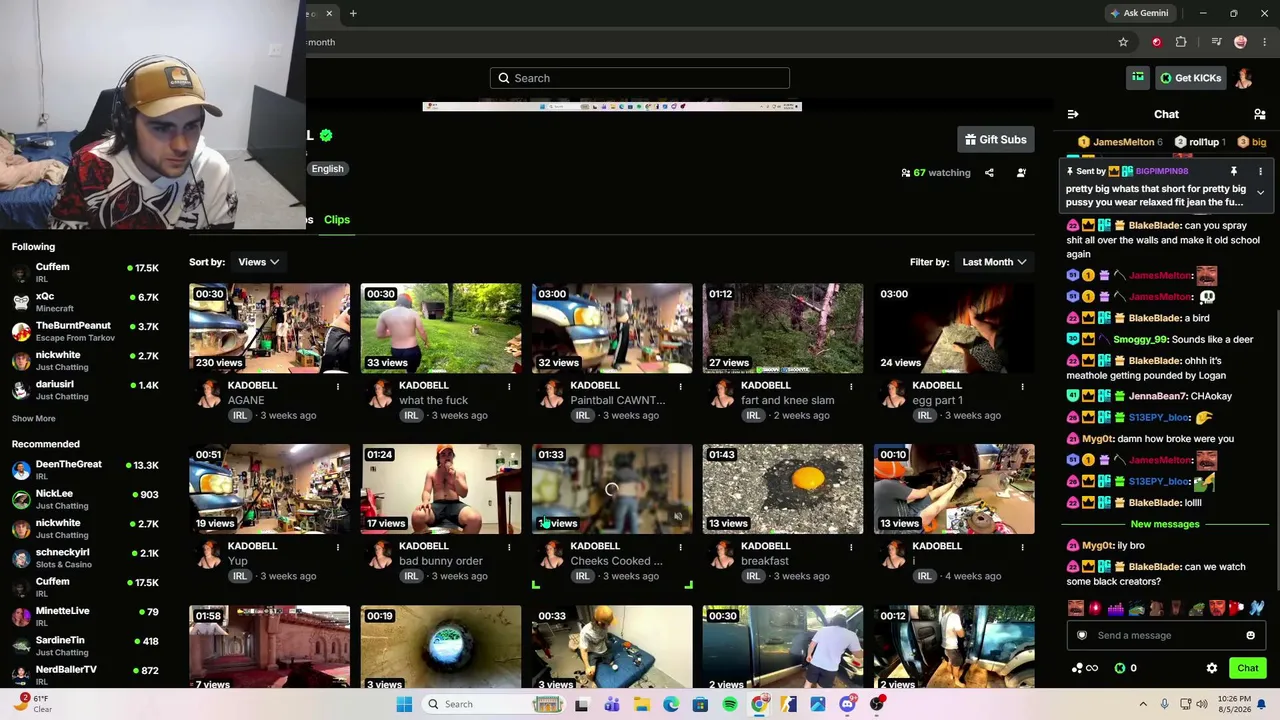Open the chat users list icon

(x=1260, y=114)
